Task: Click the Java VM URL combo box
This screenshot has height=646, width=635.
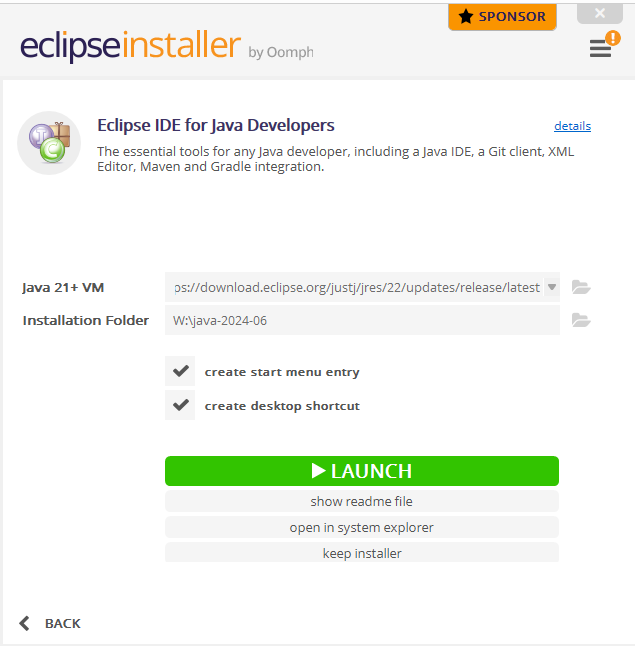Action: point(362,287)
